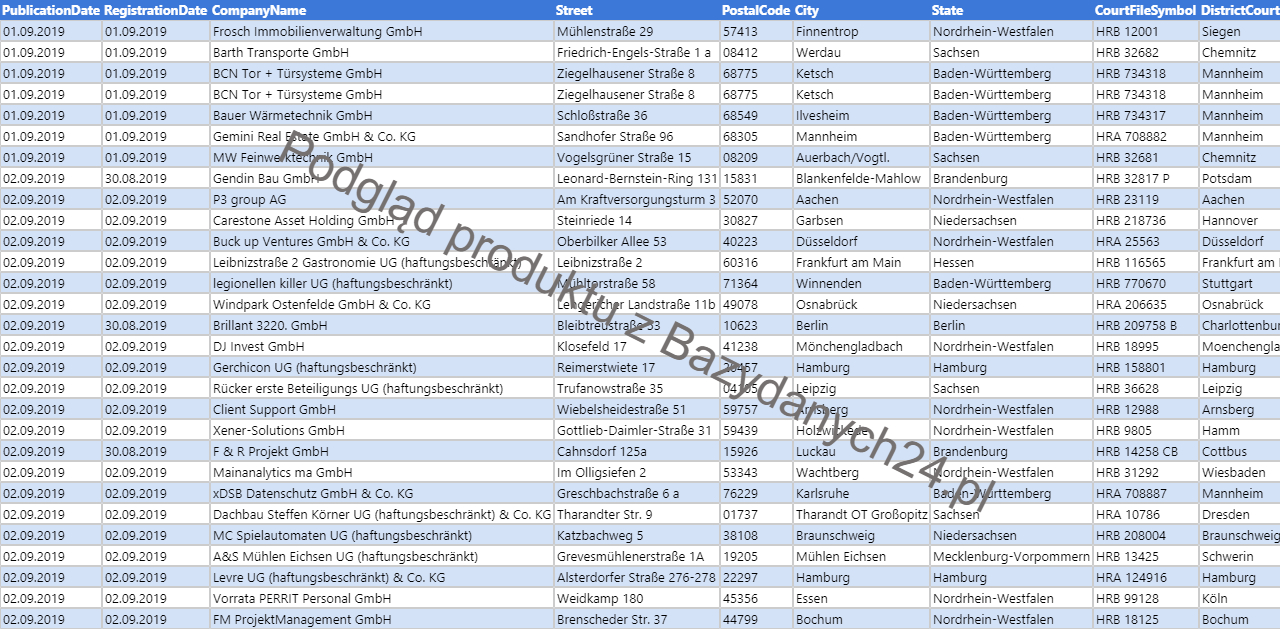
Task: Click cell Bauer Wärmetechnik GmbH
Action: coord(382,115)
